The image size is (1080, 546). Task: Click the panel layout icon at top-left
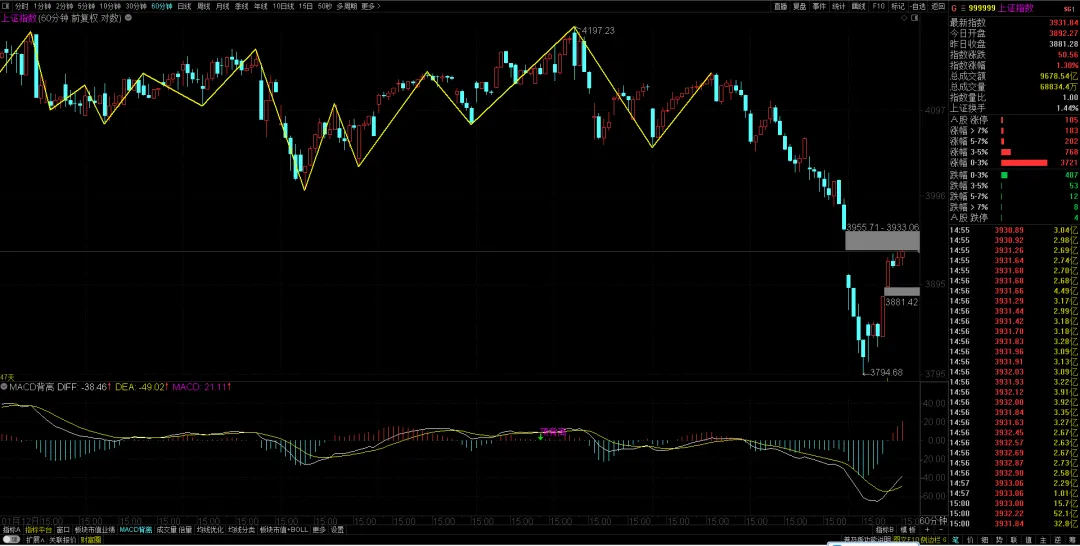click(6, 6)
